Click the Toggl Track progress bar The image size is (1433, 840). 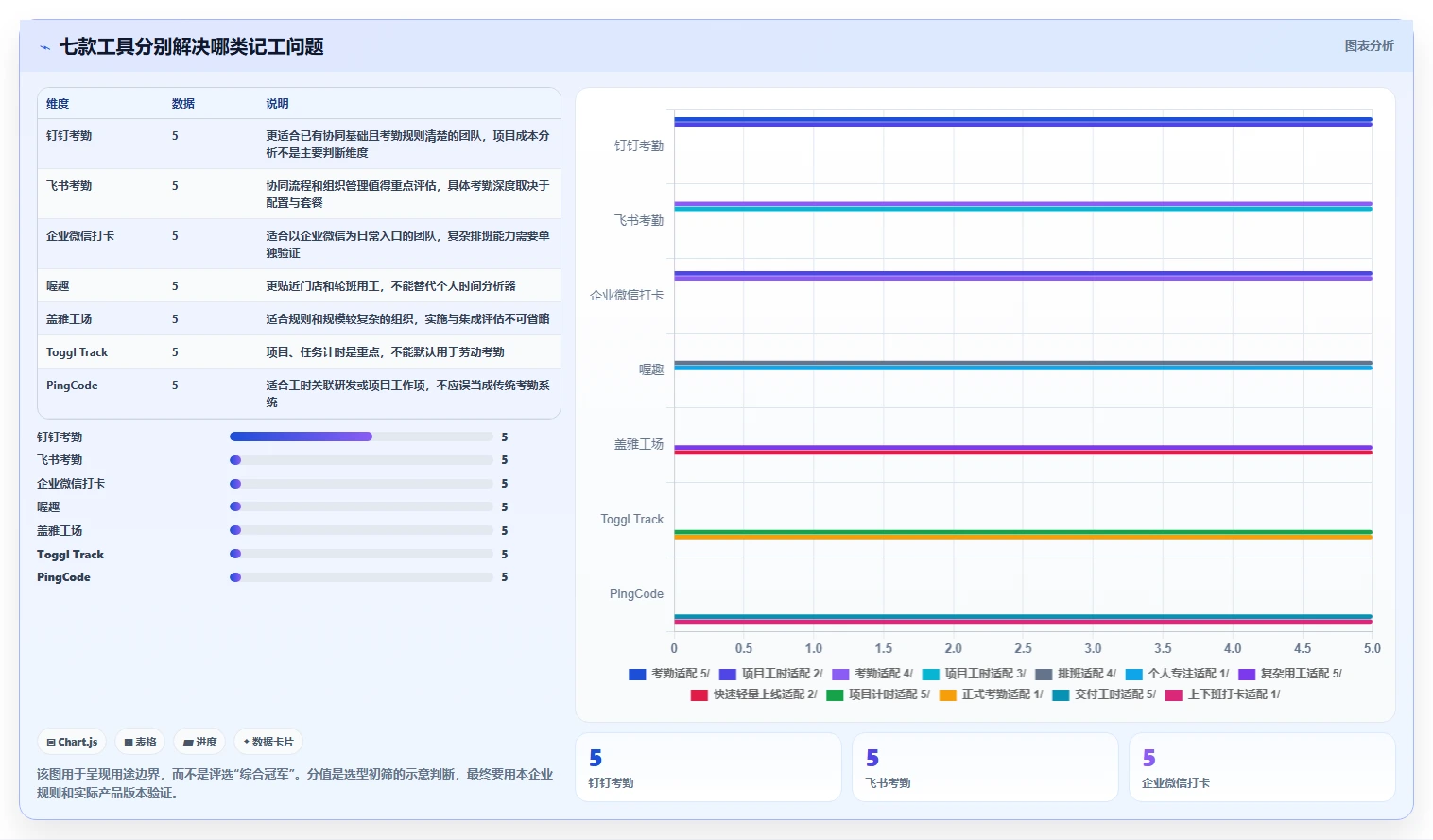pyautogui.click(x=361, y=554)
